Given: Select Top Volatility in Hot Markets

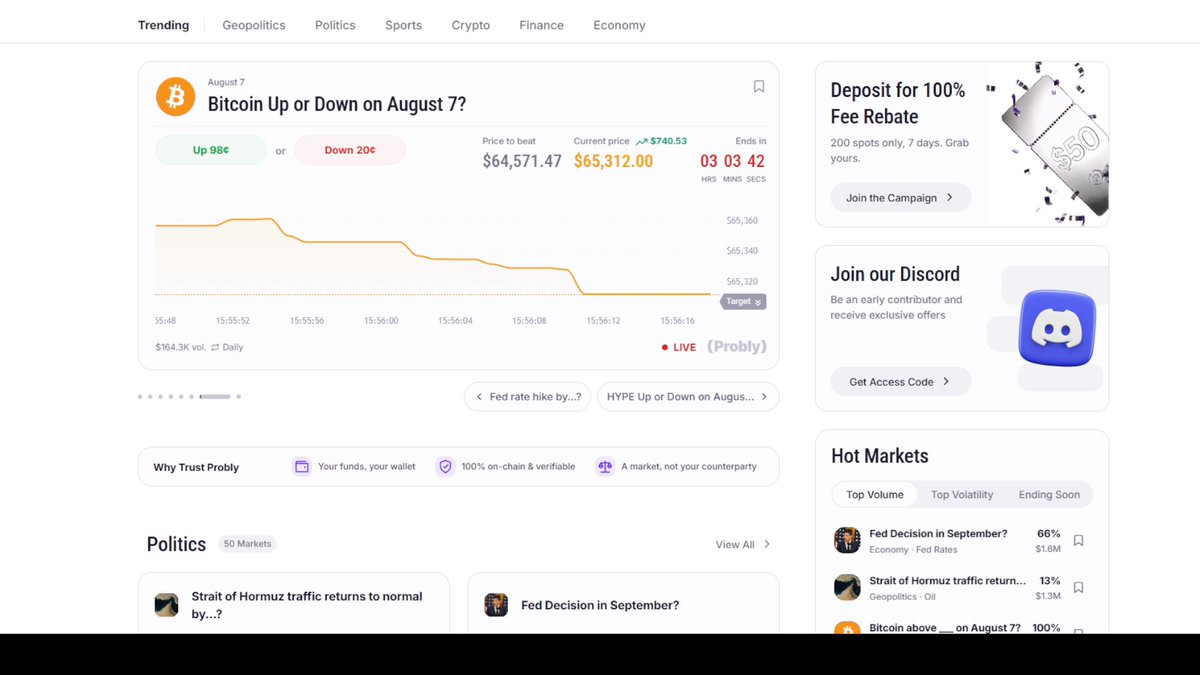Looking at the screenshot, I should (x=962, y=494).
